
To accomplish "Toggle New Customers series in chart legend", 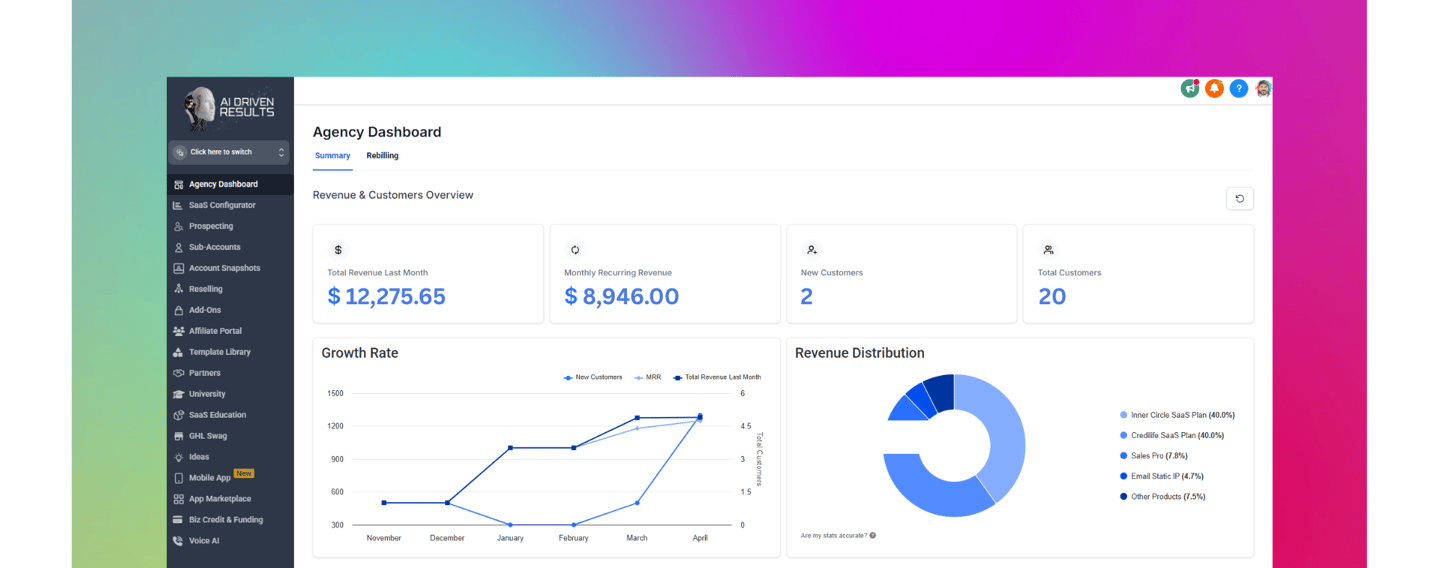I will (x=593, y=377).
